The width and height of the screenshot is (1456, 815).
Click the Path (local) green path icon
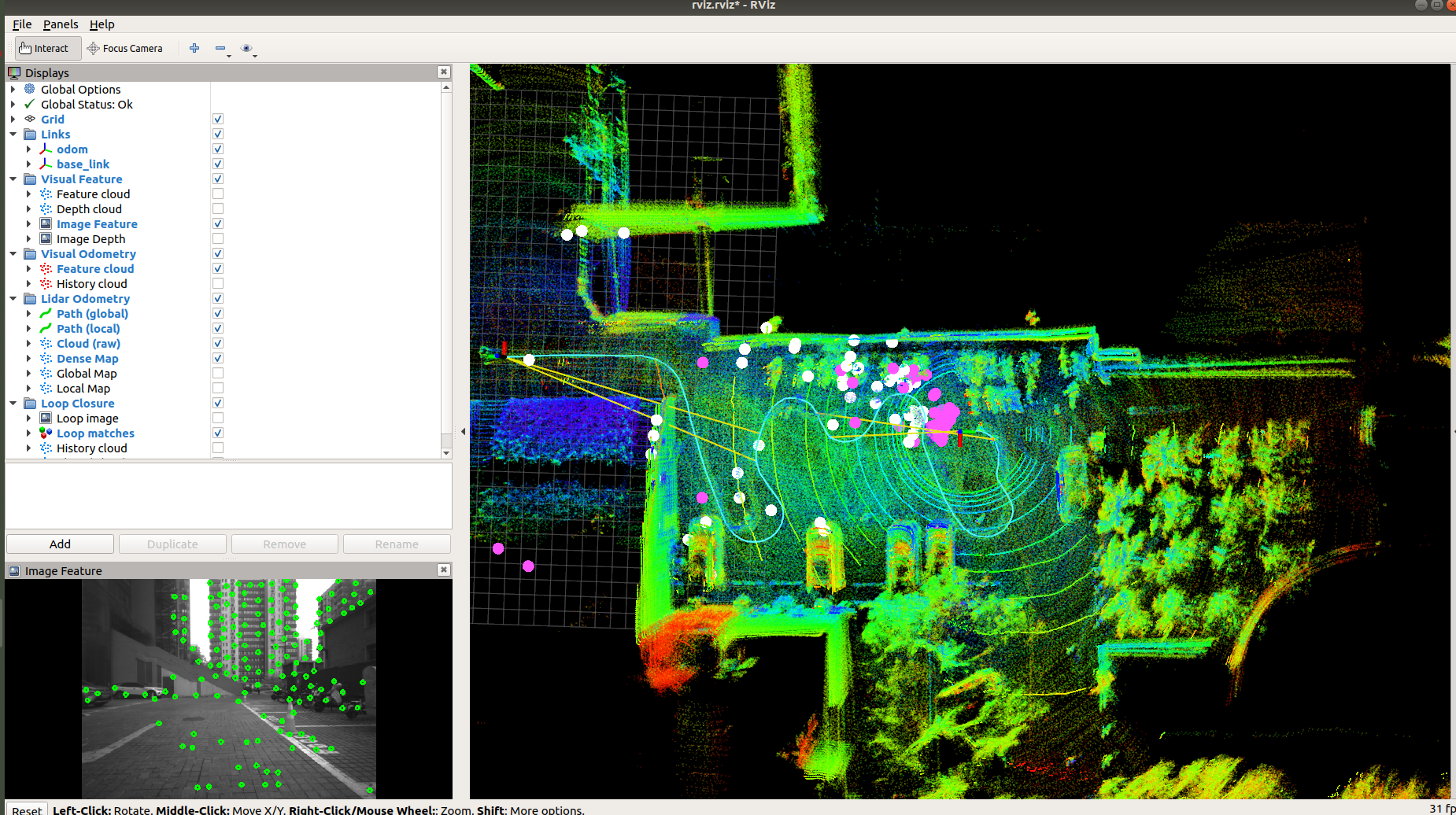click(x=46, y=328)
